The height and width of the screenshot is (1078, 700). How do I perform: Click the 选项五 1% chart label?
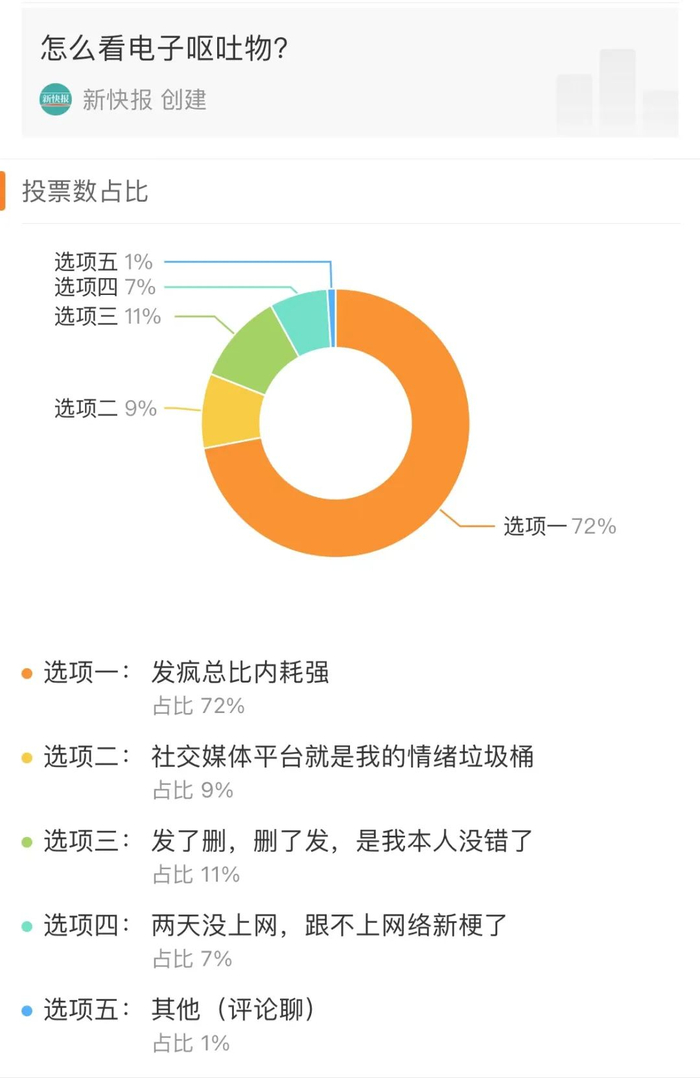click(103, 262)
